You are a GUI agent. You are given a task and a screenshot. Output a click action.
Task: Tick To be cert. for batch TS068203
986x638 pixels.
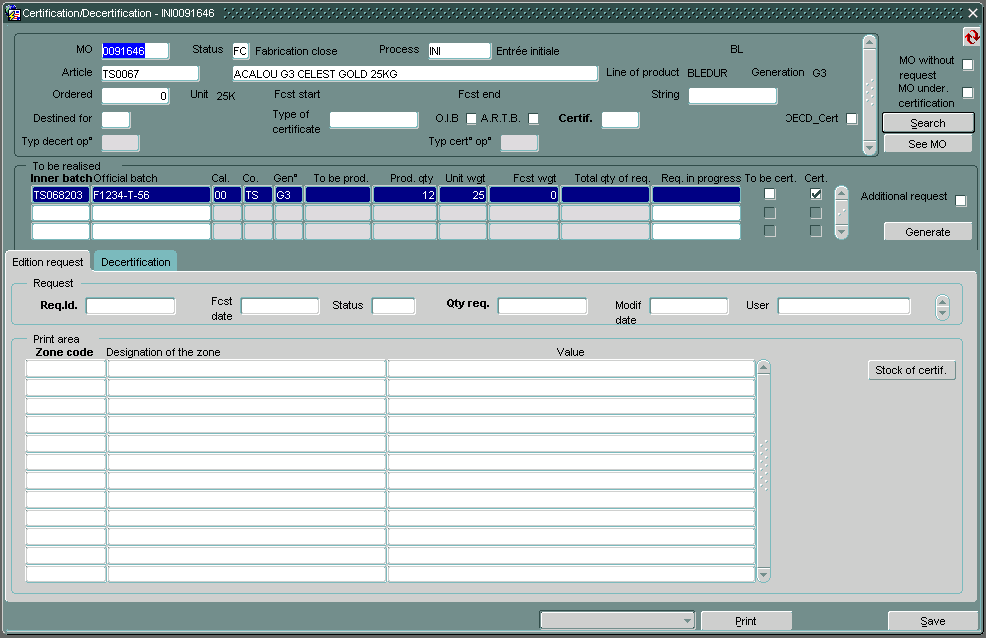(x=770, y=194)
